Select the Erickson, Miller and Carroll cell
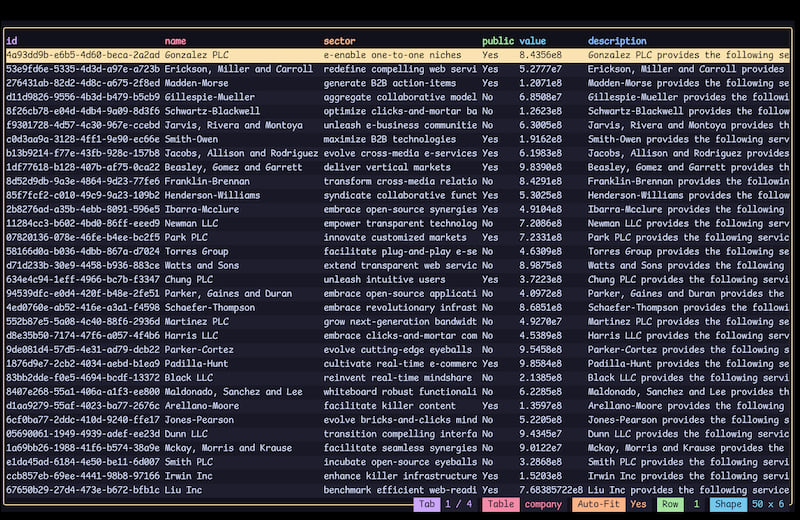Viewport: 800px width, 520px height. pyautogui.click(x=239, y=69)
